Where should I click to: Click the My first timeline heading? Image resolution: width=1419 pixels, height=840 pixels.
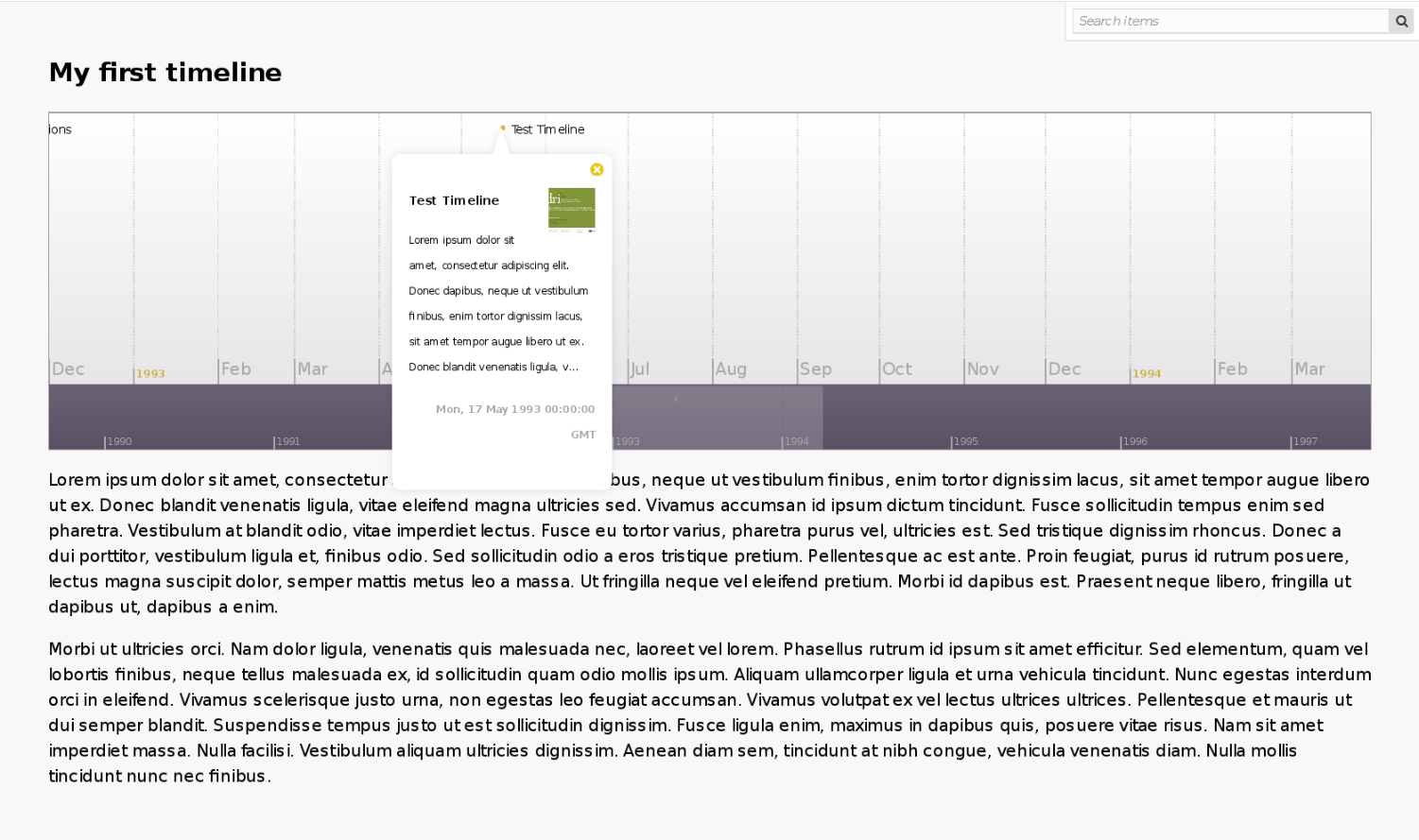pyautogui.click(x=165, y=73)
